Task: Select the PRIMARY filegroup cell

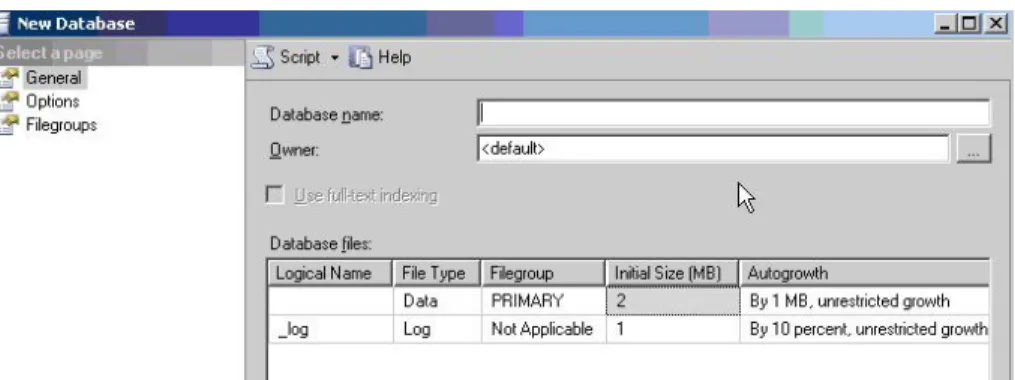Action: [x=543, y=301]
